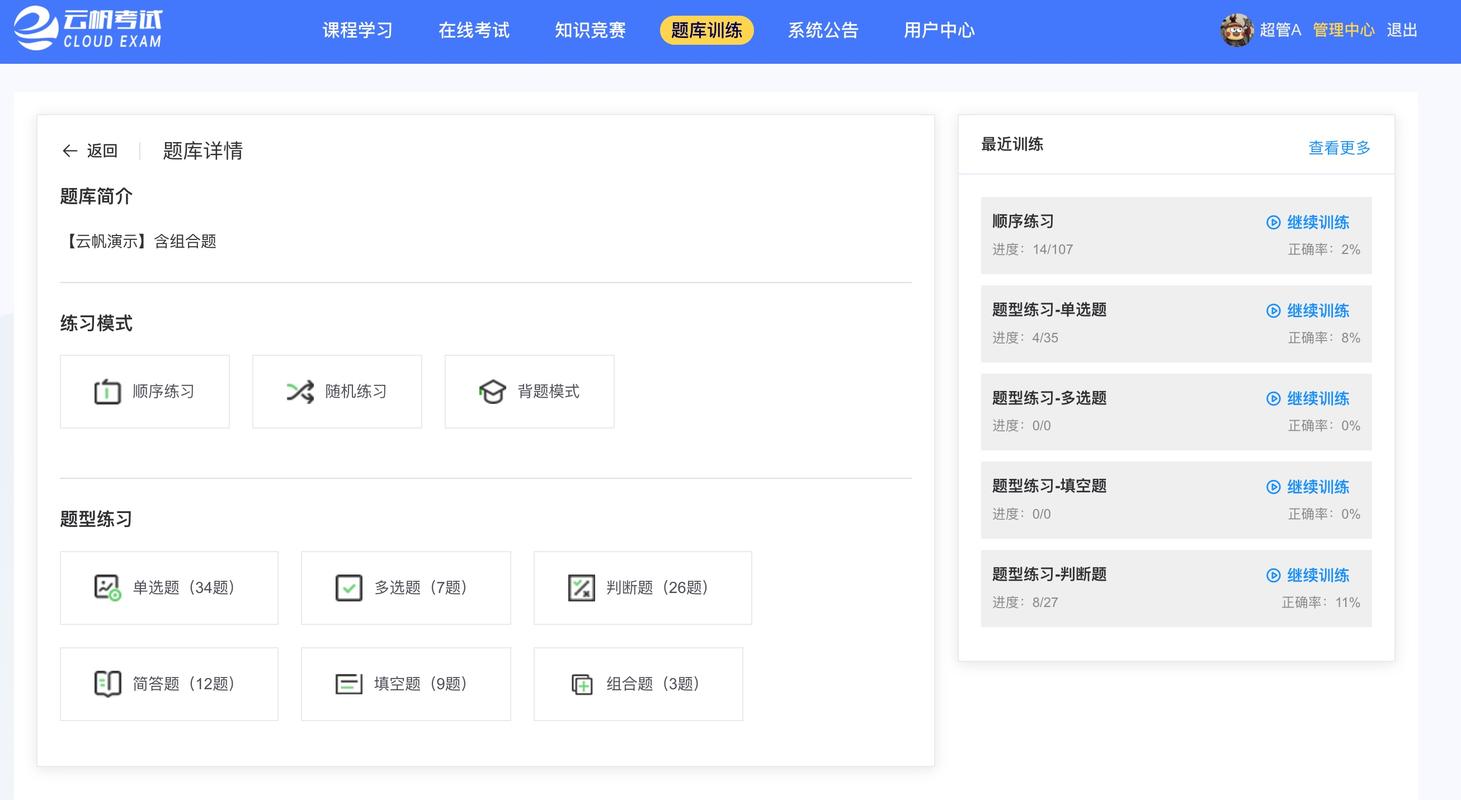Image resolution: width=1461 pixels, height=800 pixels.
Task: Open 系统公告 from top navigation
Action: tap(823, 30)
